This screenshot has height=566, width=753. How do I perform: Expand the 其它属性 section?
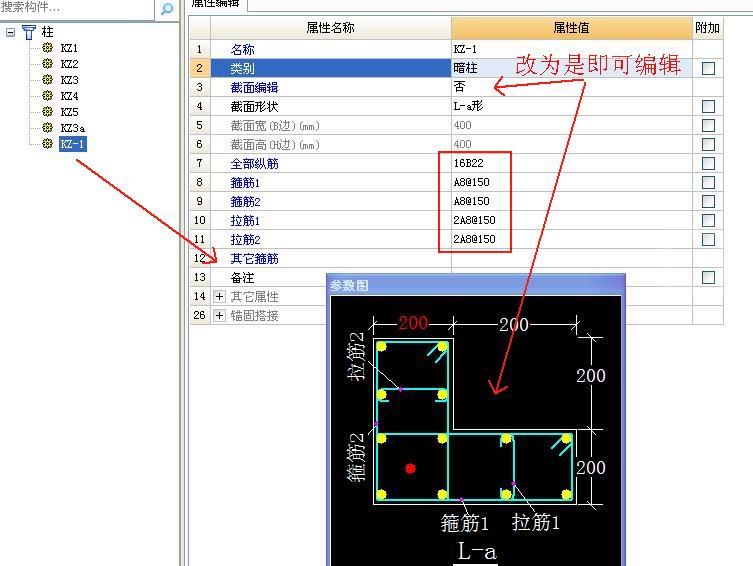click(219, 297)
